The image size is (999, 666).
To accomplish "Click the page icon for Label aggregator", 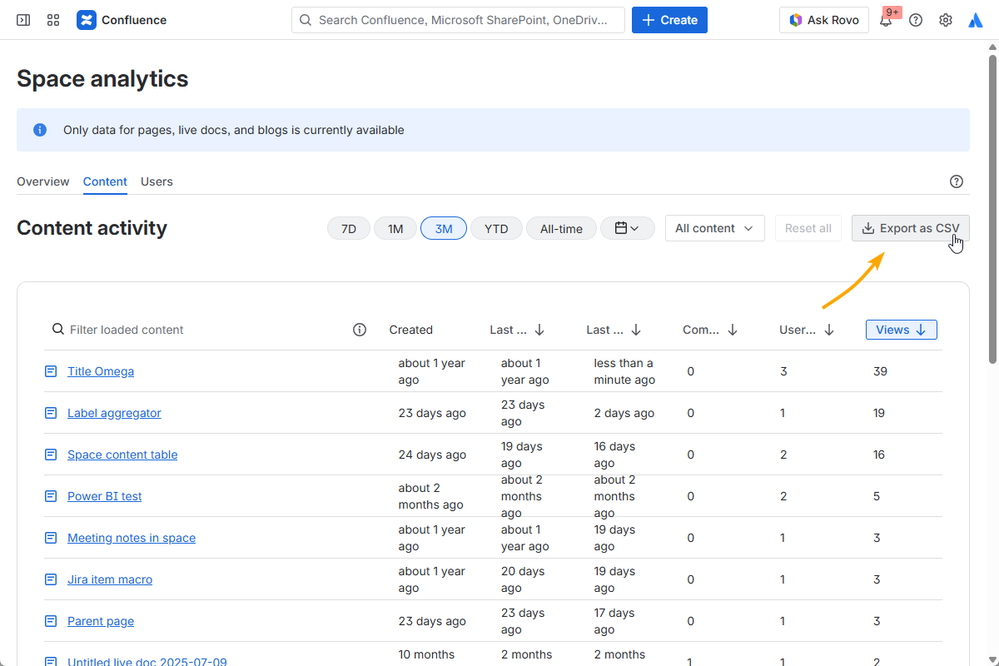I will 51,413.
